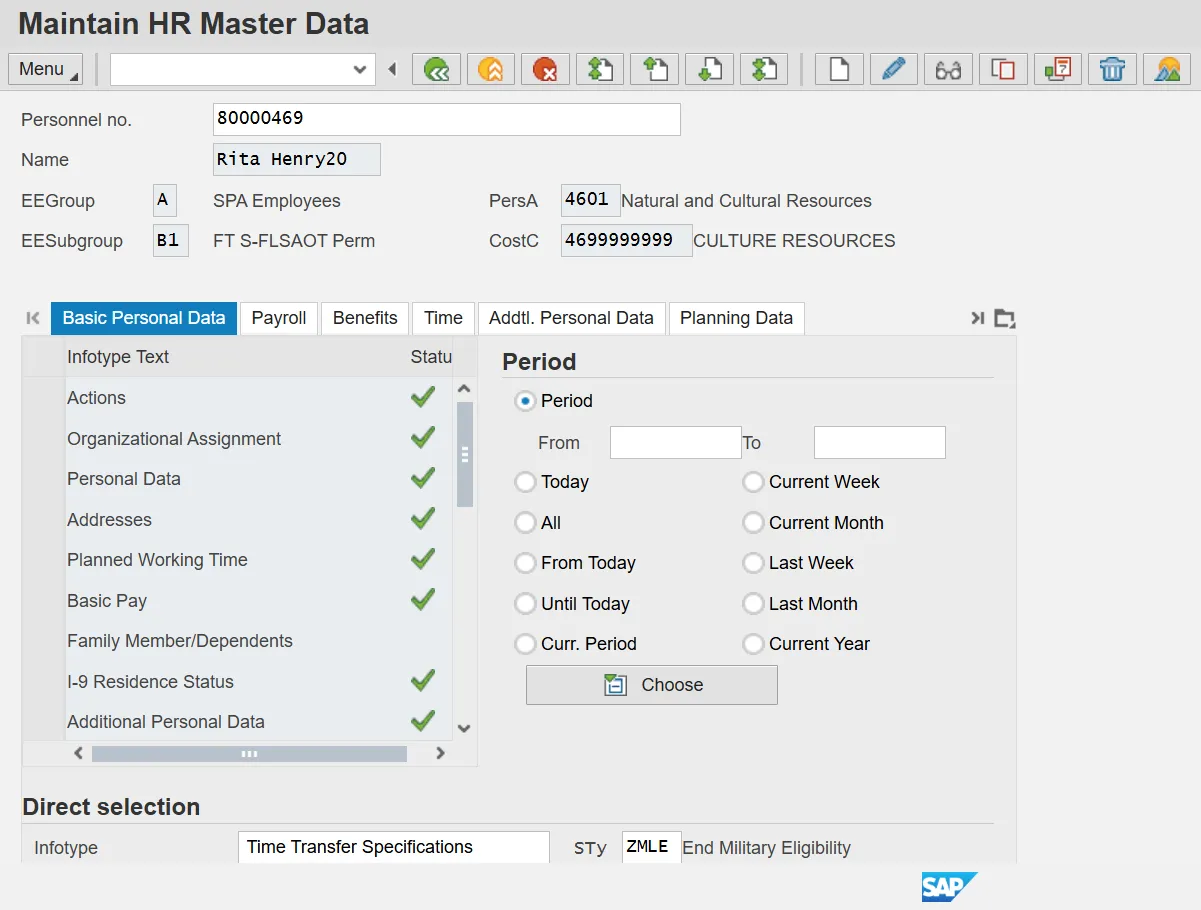Click the orange Exit icon
Screen dimensions: 1201x910
490,69
